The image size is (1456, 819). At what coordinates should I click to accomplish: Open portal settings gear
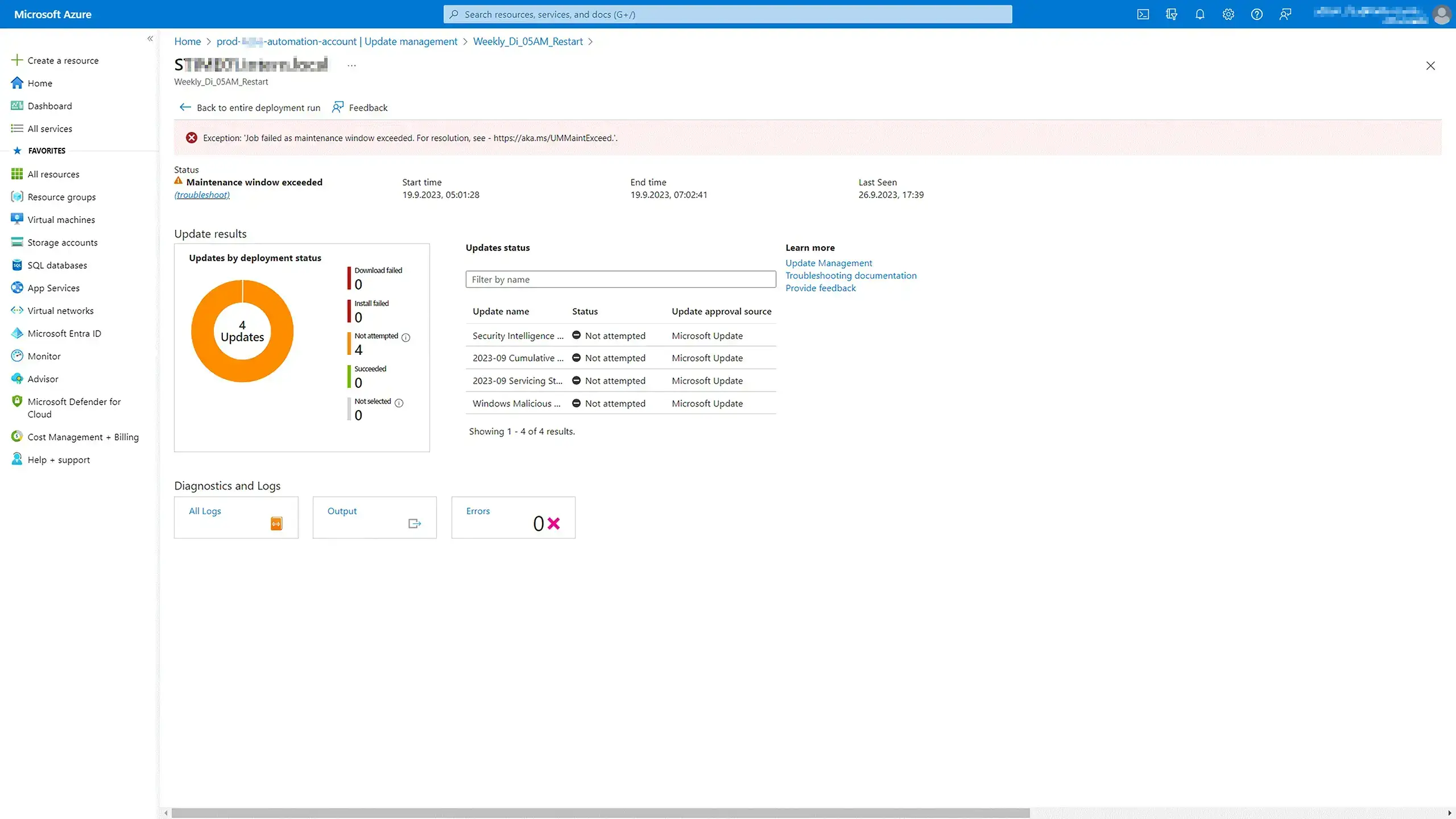click(1228, 14)
